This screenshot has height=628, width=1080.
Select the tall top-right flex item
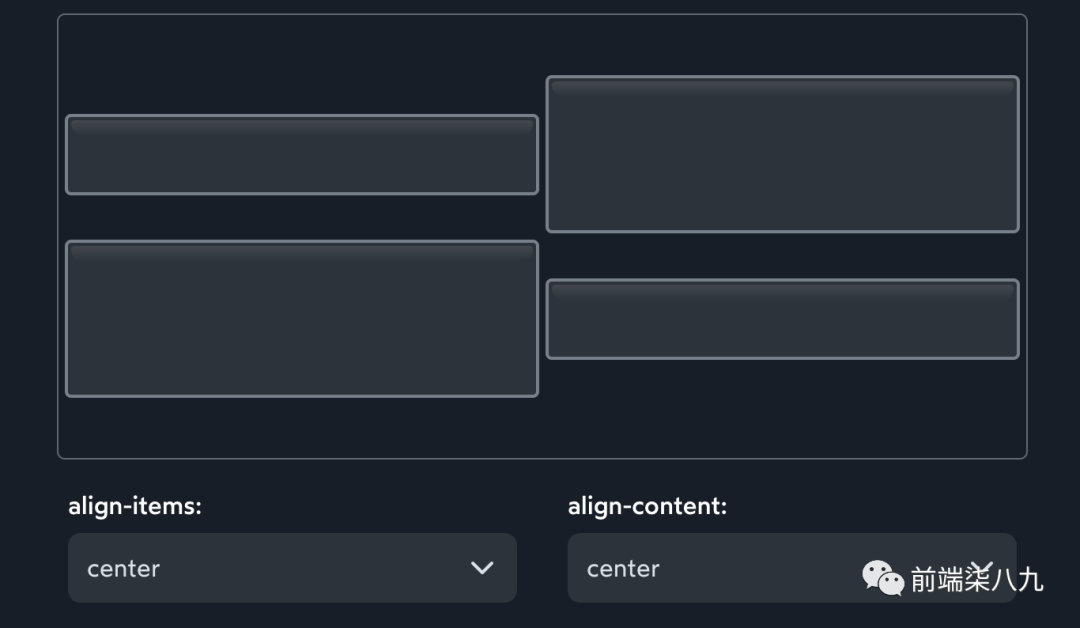[x=782, y=154]
